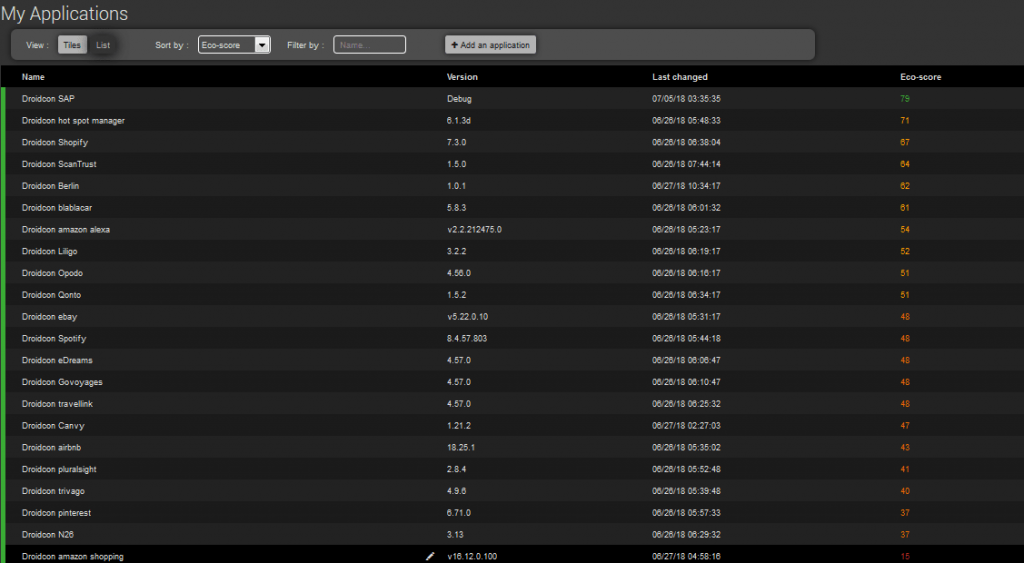Click eco-score 67 for Shopify

click(904, 142)
